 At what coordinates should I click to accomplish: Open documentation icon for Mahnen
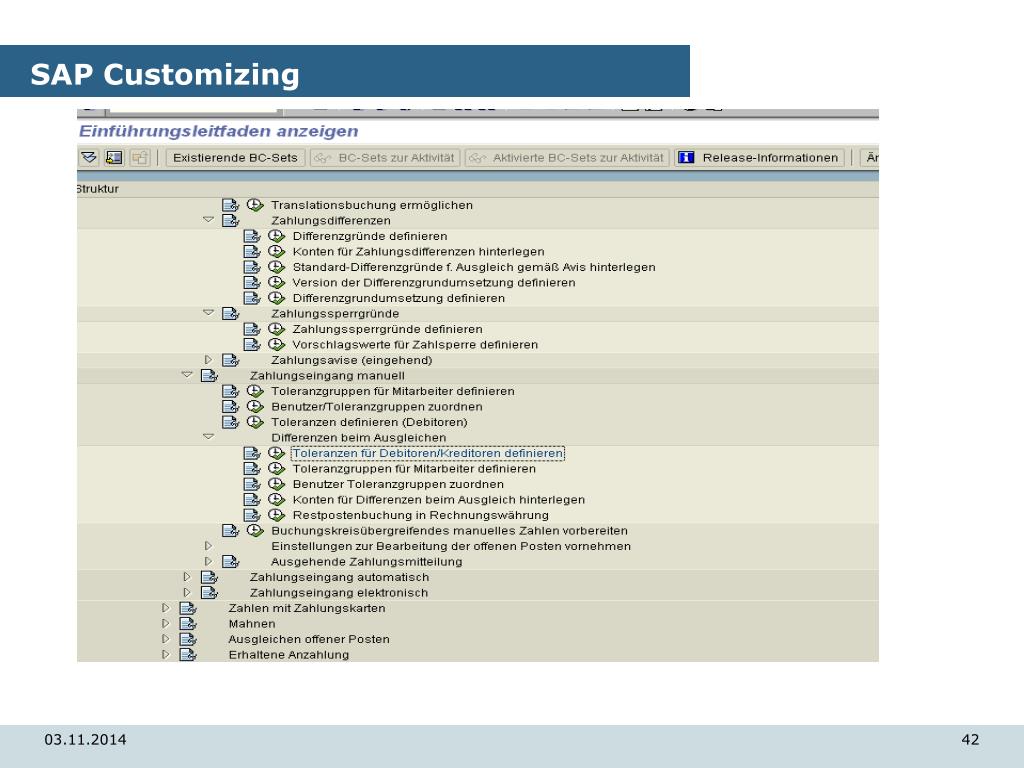(x=187, y=624)
